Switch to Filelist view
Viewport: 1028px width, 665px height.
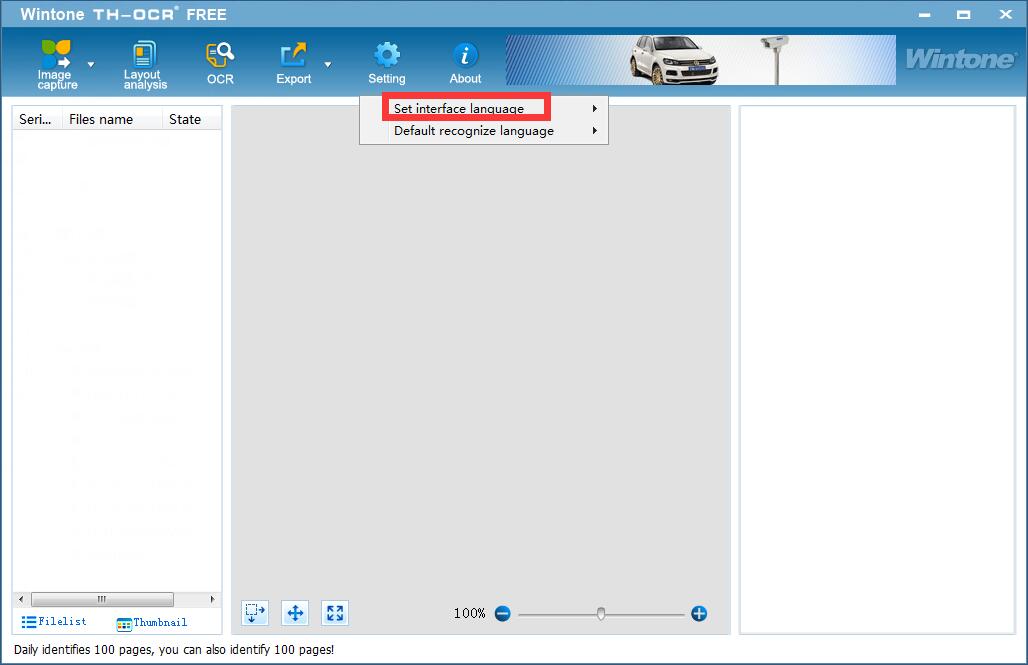pyautogui.click(x=55, y=622)
